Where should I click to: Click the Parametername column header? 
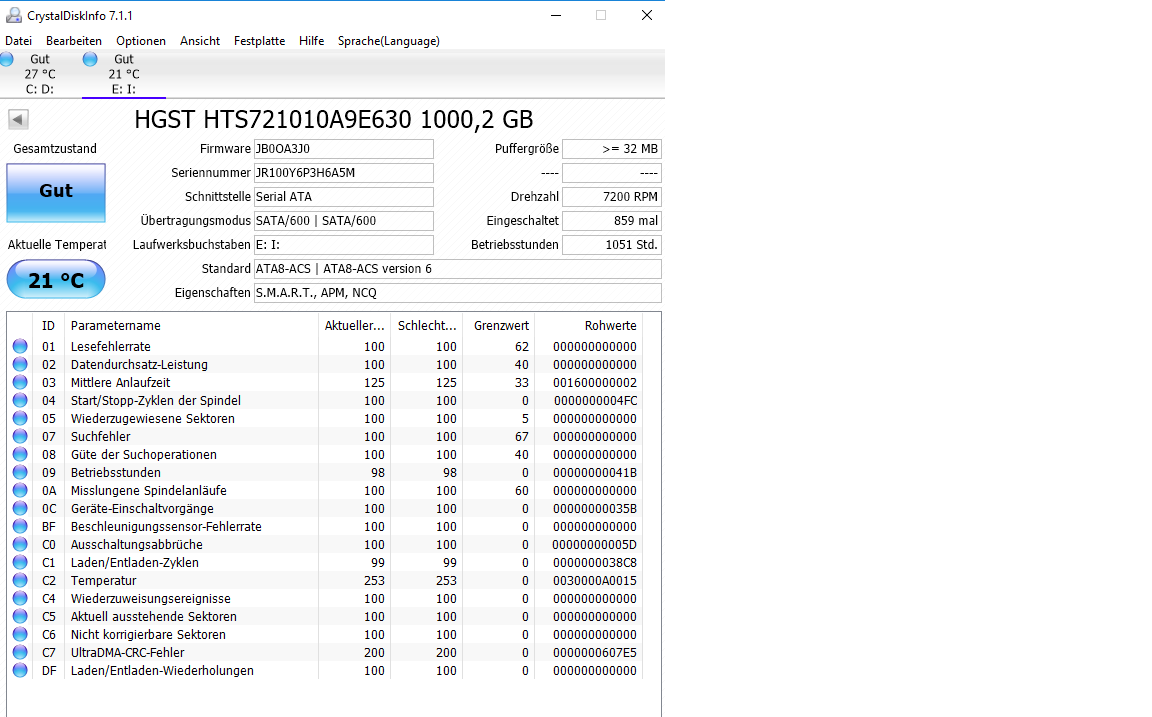(x=191, y=325)
